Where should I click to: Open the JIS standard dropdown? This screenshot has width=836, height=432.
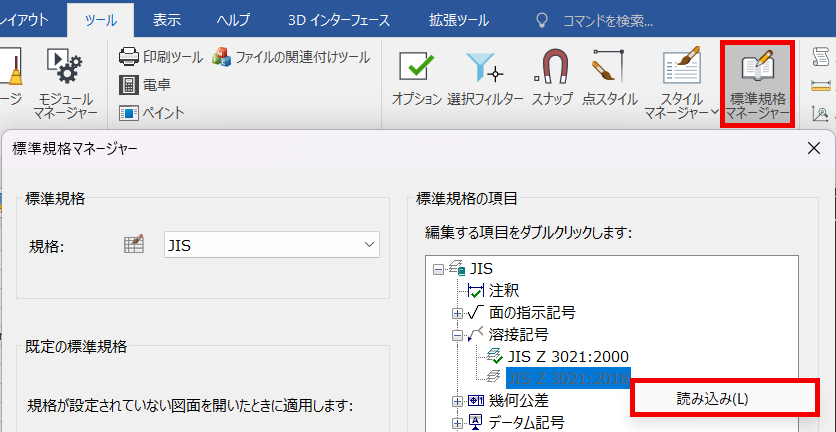[272, 245]
